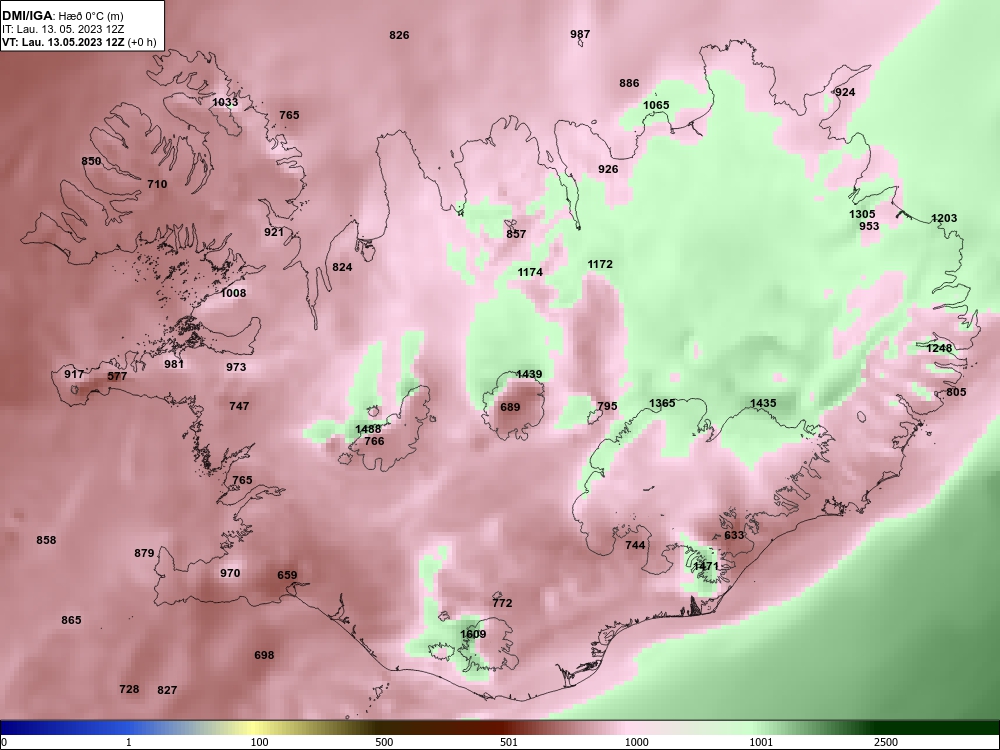Select the 728 value

pos(129,689)
